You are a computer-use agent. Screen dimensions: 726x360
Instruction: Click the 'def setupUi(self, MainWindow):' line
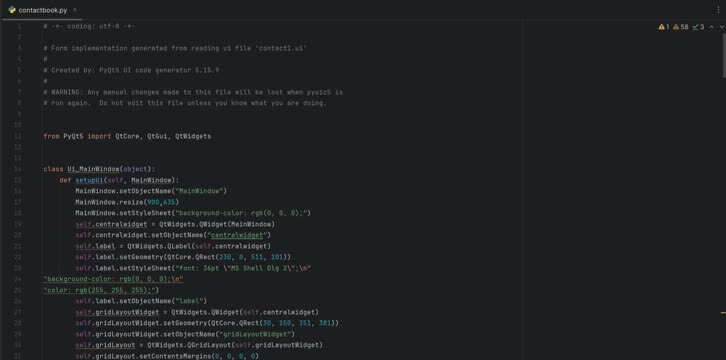[x=119, y=180]
